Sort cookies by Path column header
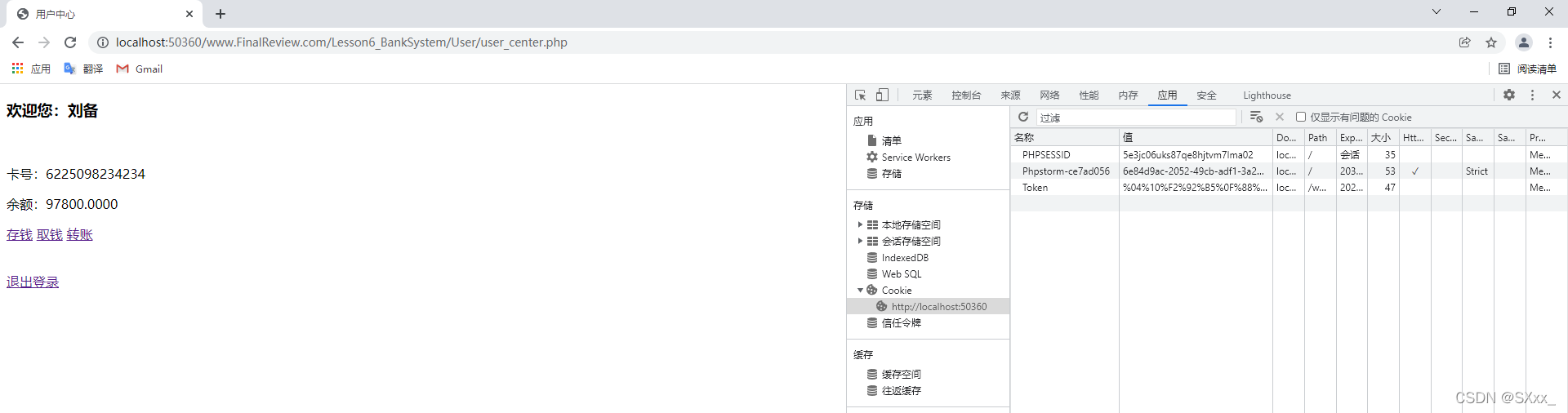 (x=1320, y=137)
